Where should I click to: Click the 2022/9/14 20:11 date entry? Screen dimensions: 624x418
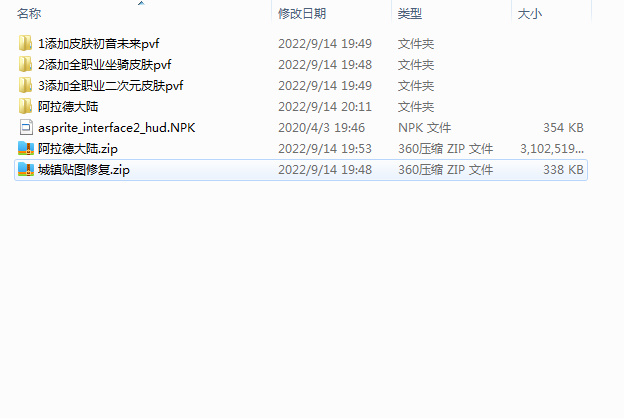point(325,107)
